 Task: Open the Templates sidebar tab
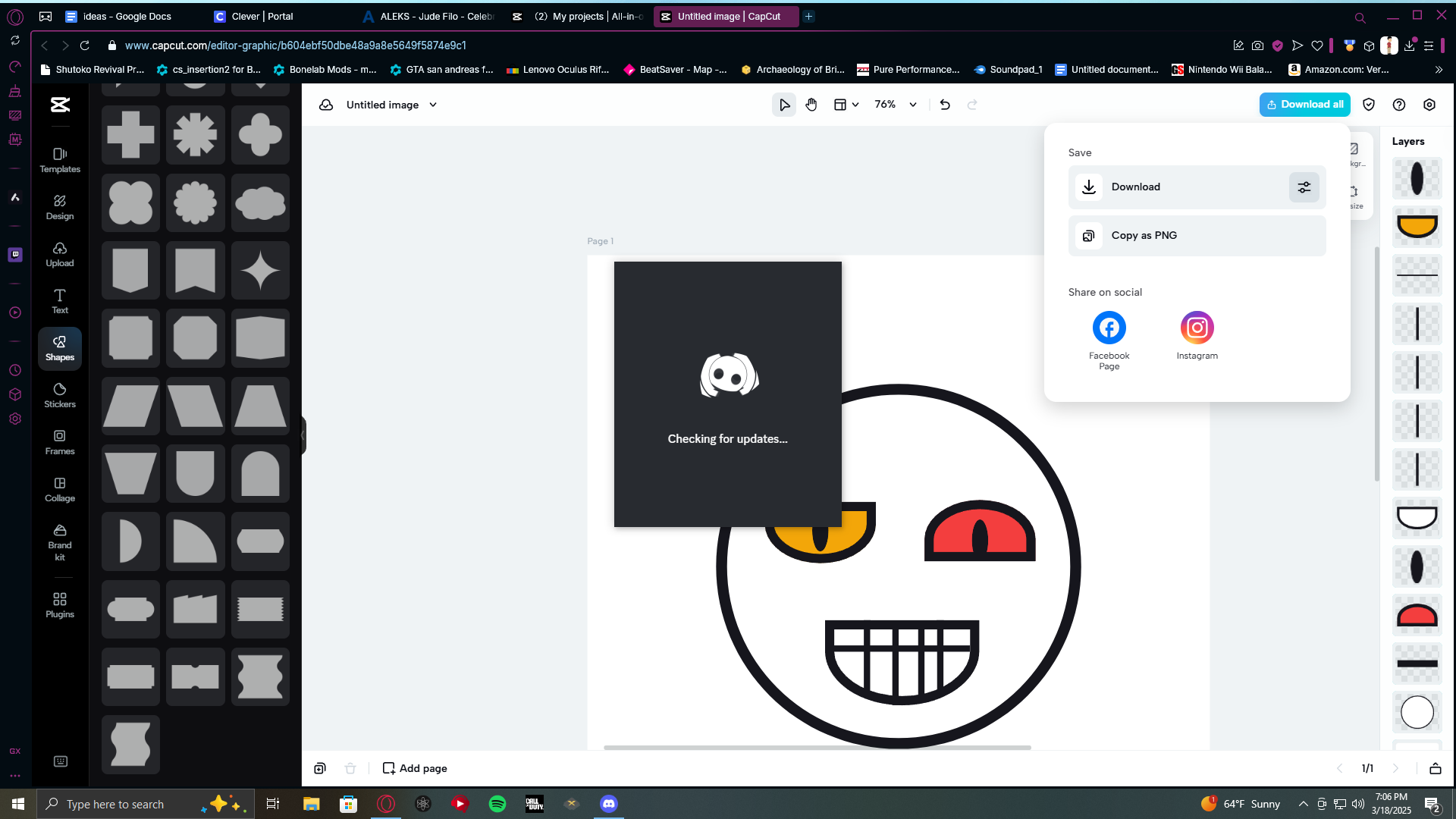(60, 159)
